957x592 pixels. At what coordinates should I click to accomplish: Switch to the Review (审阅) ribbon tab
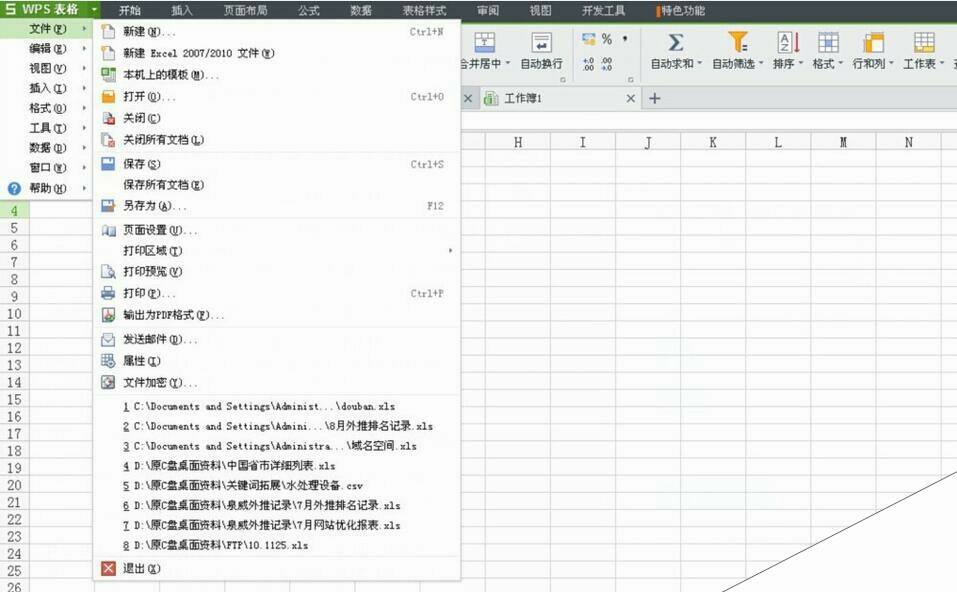488,10
